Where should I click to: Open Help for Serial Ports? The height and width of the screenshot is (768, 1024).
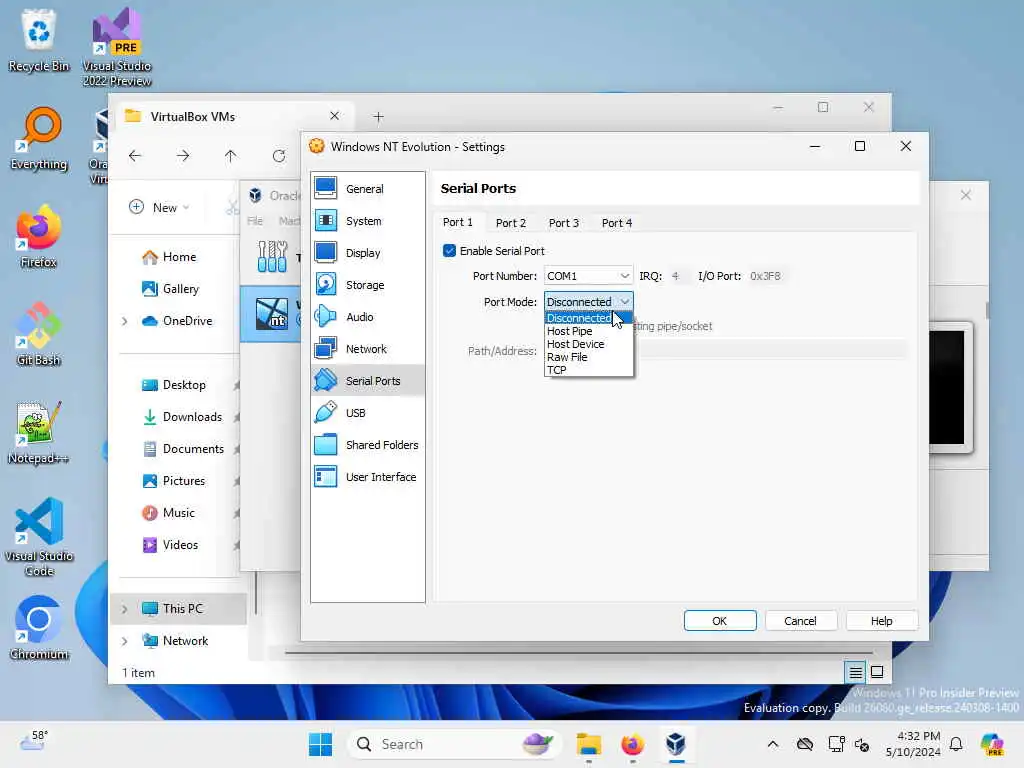[882, 621]
